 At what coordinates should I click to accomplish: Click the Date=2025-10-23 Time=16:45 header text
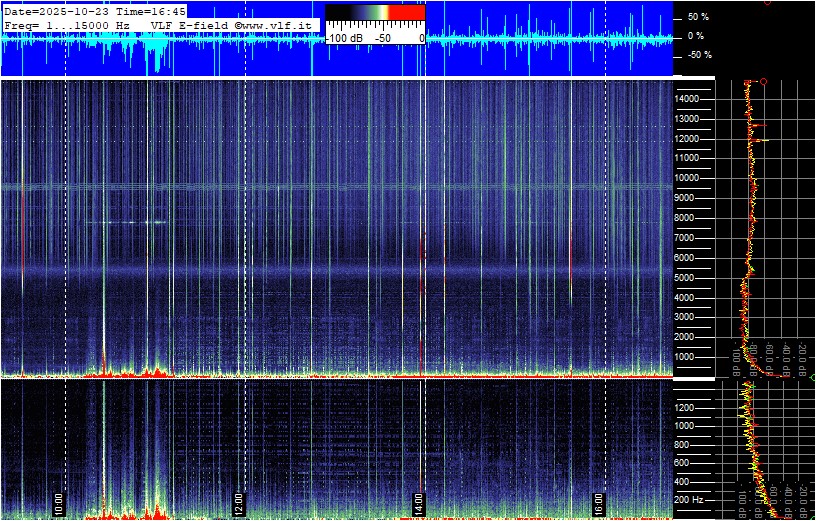[95, 11]
